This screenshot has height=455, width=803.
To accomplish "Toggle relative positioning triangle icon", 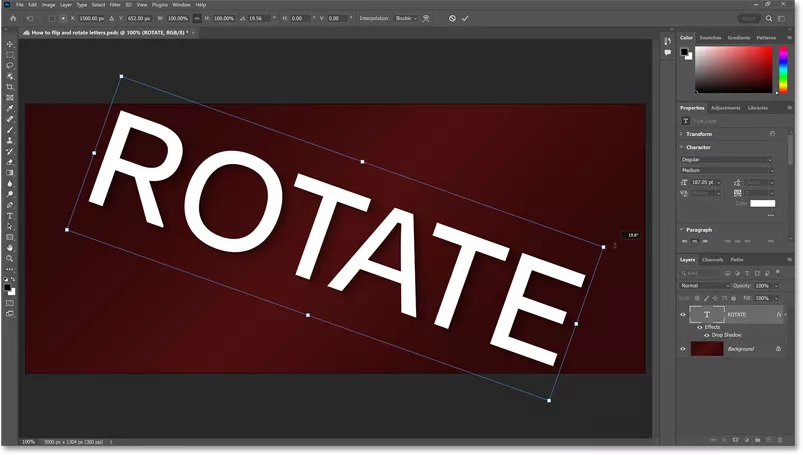I will click(x=112, y=18).
